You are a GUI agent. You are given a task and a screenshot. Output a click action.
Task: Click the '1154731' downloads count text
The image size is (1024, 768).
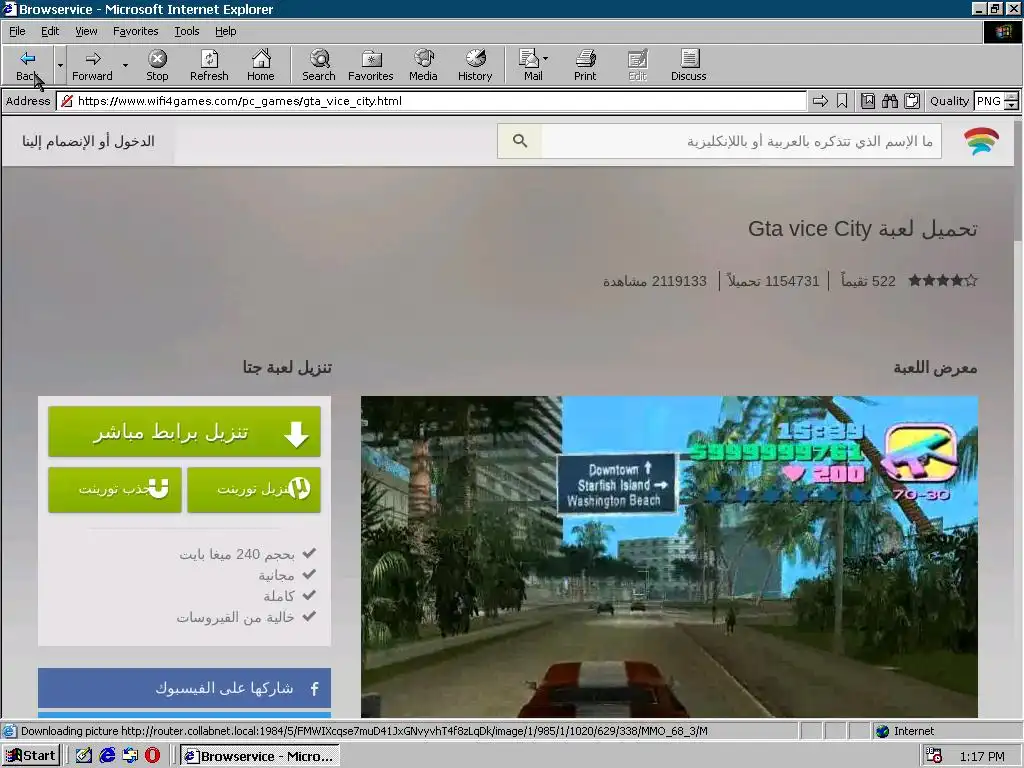pos(792,281)
